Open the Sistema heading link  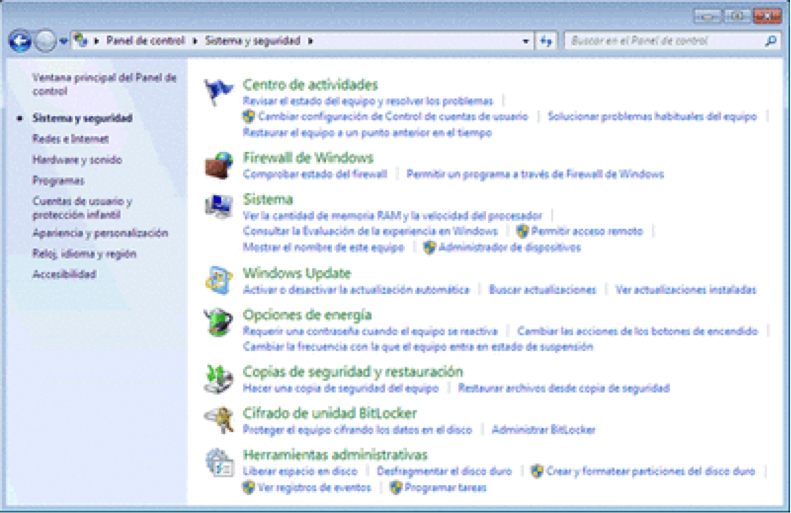[268, 199]
